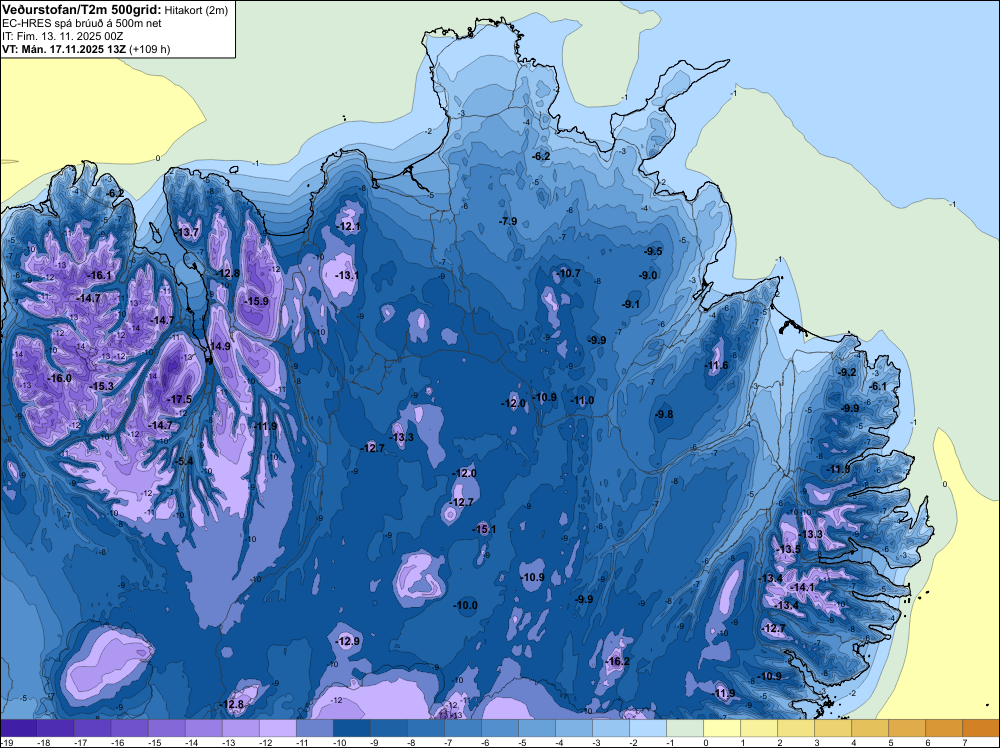Click the '-5' label on the color scale
1000x748 pixels.
(x=523, y=742)
